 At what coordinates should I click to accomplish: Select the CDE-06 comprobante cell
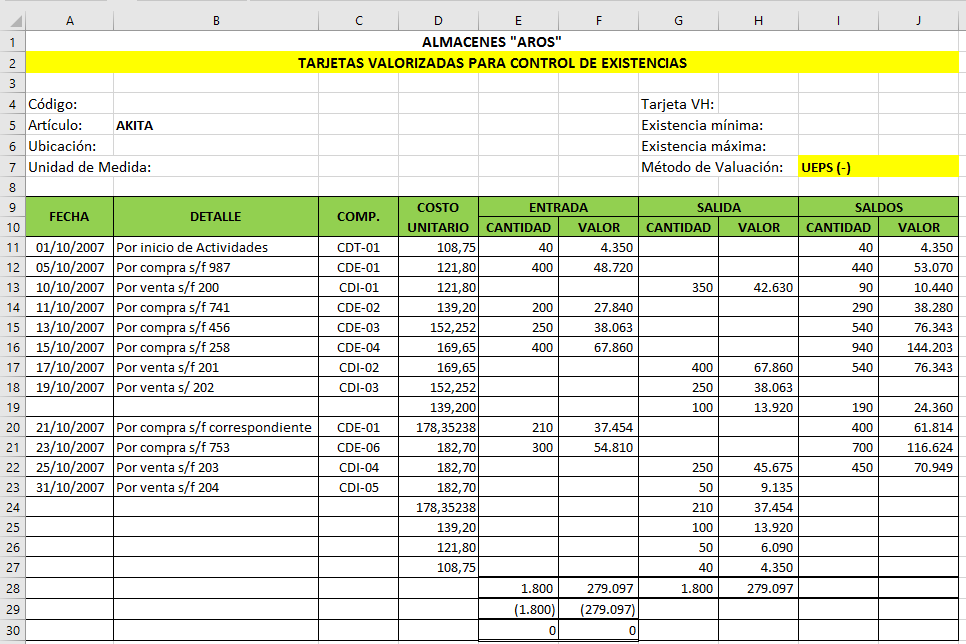pos(359,447)
